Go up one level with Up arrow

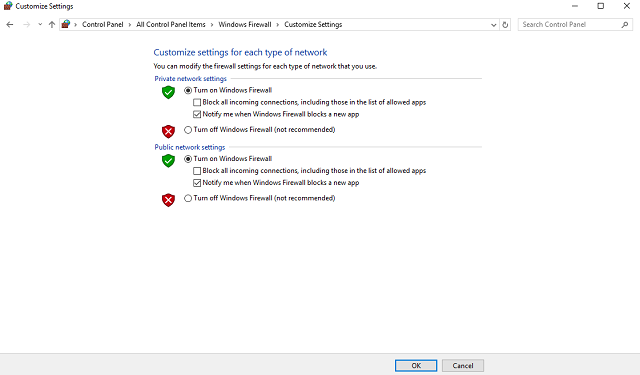52,24
